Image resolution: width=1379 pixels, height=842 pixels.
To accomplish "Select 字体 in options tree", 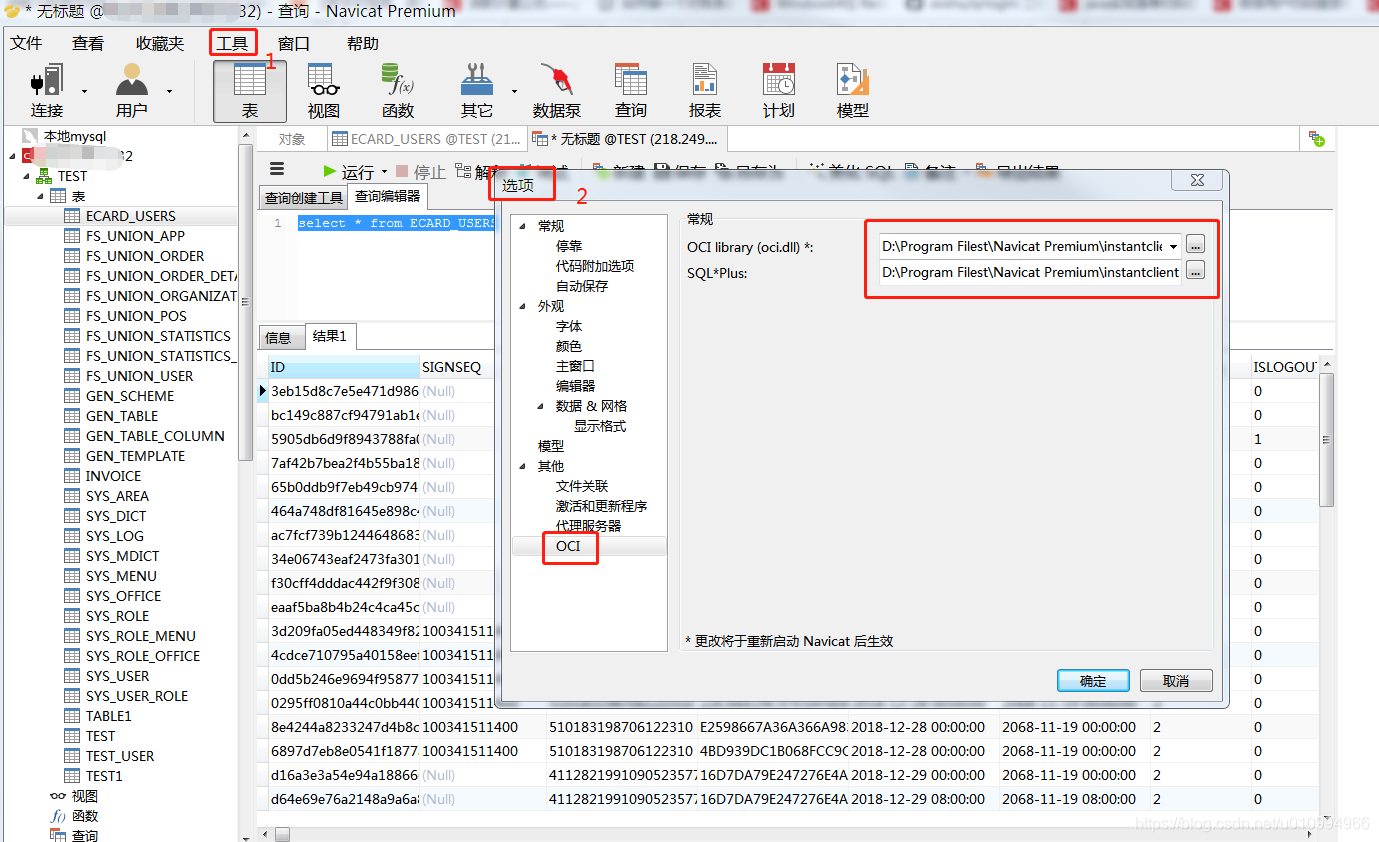I will (569, 326).
